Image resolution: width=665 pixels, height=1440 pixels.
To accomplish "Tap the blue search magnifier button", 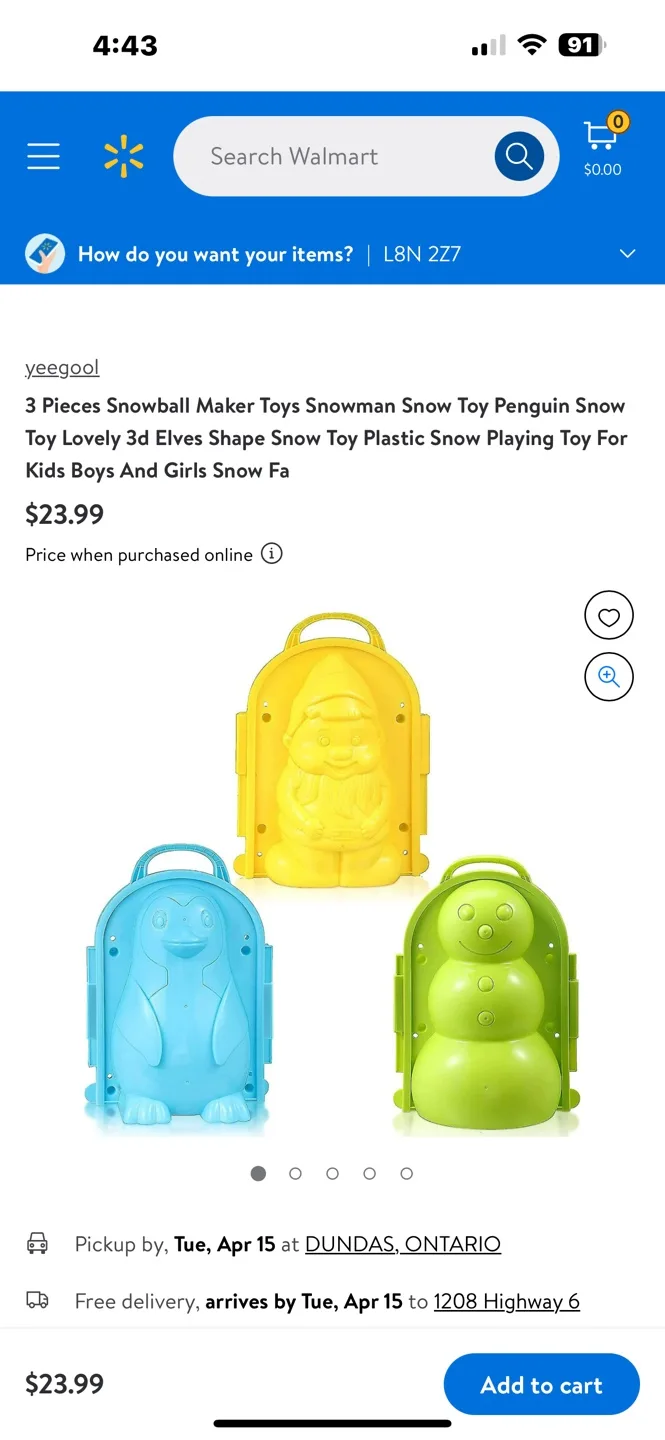I will coord(519,156).
